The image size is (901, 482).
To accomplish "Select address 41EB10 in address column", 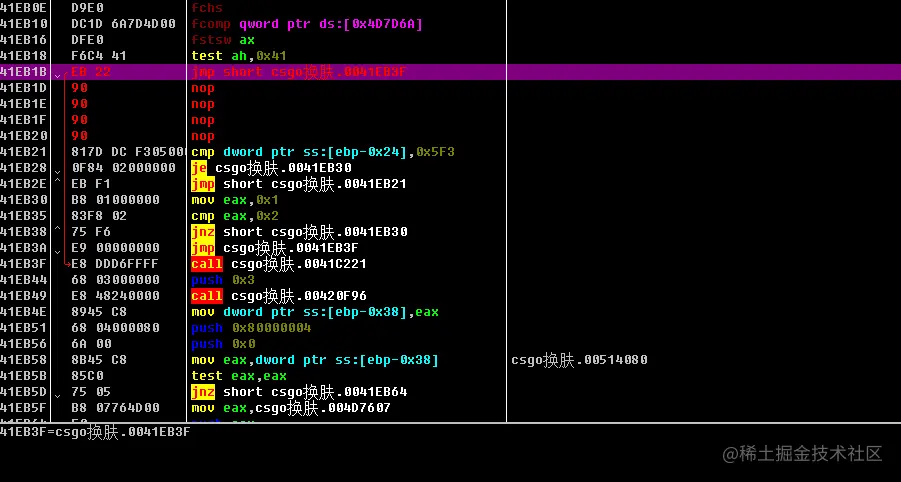I will (24, 24).
